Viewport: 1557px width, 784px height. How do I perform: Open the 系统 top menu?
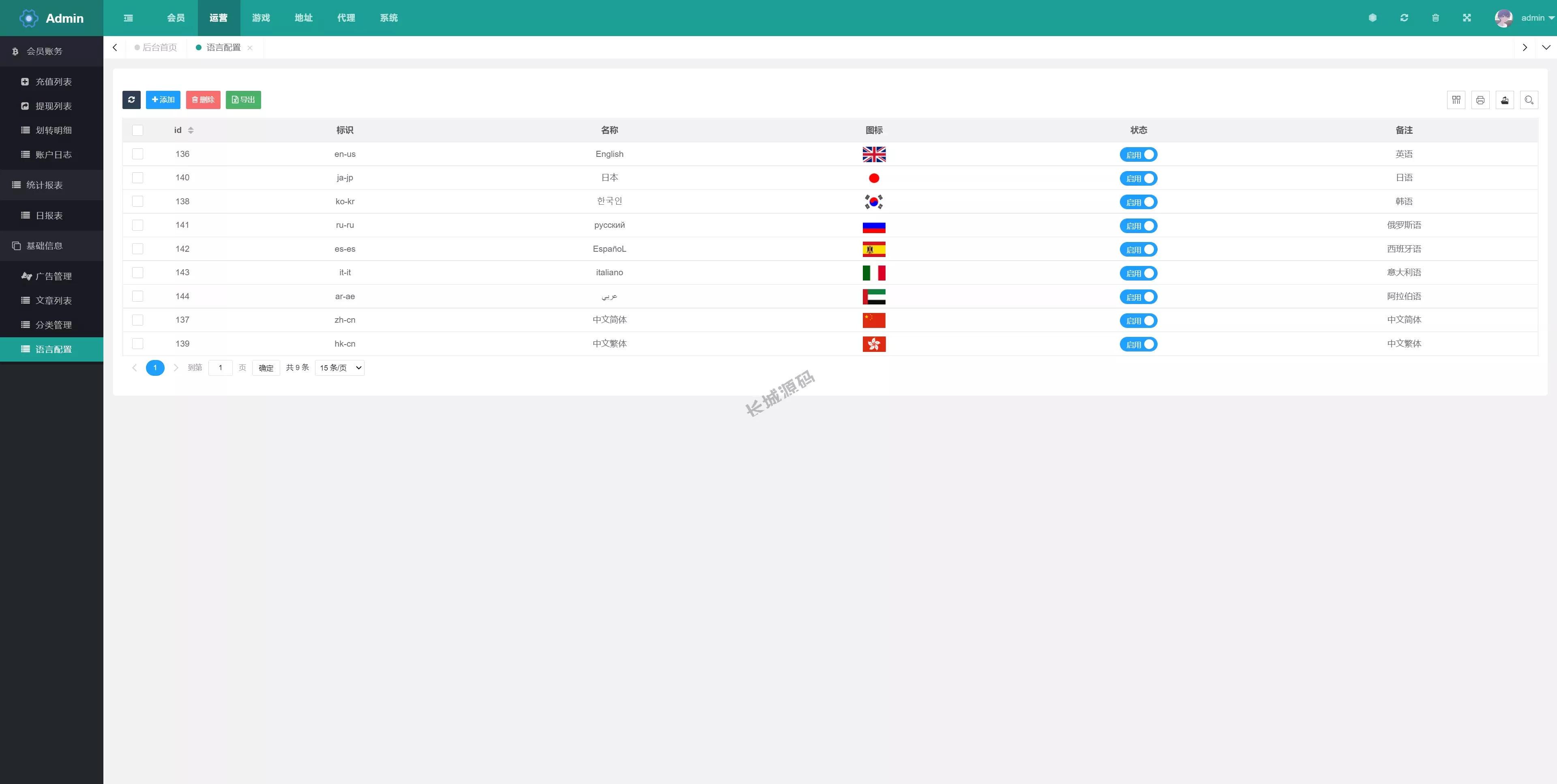coord(389,18)
